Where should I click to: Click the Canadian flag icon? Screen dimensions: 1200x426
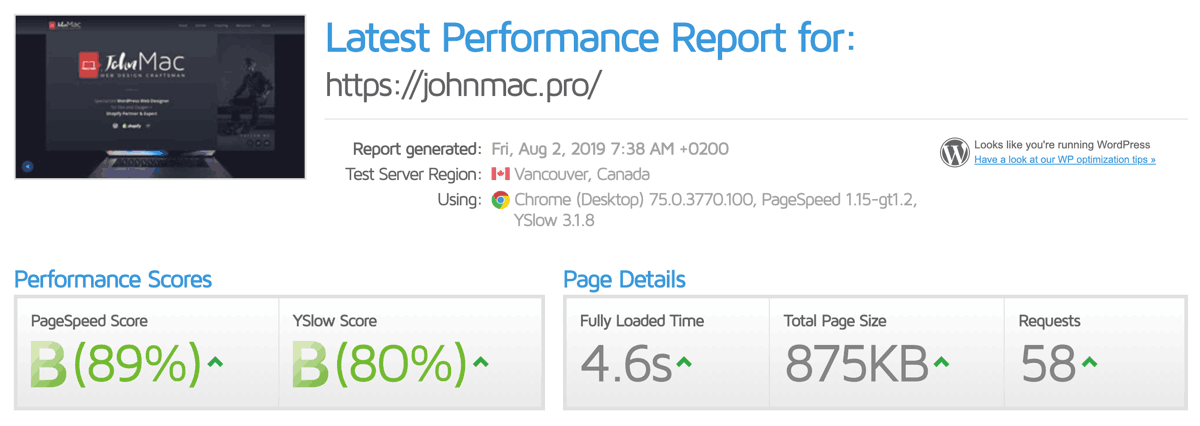click(500, 174)
